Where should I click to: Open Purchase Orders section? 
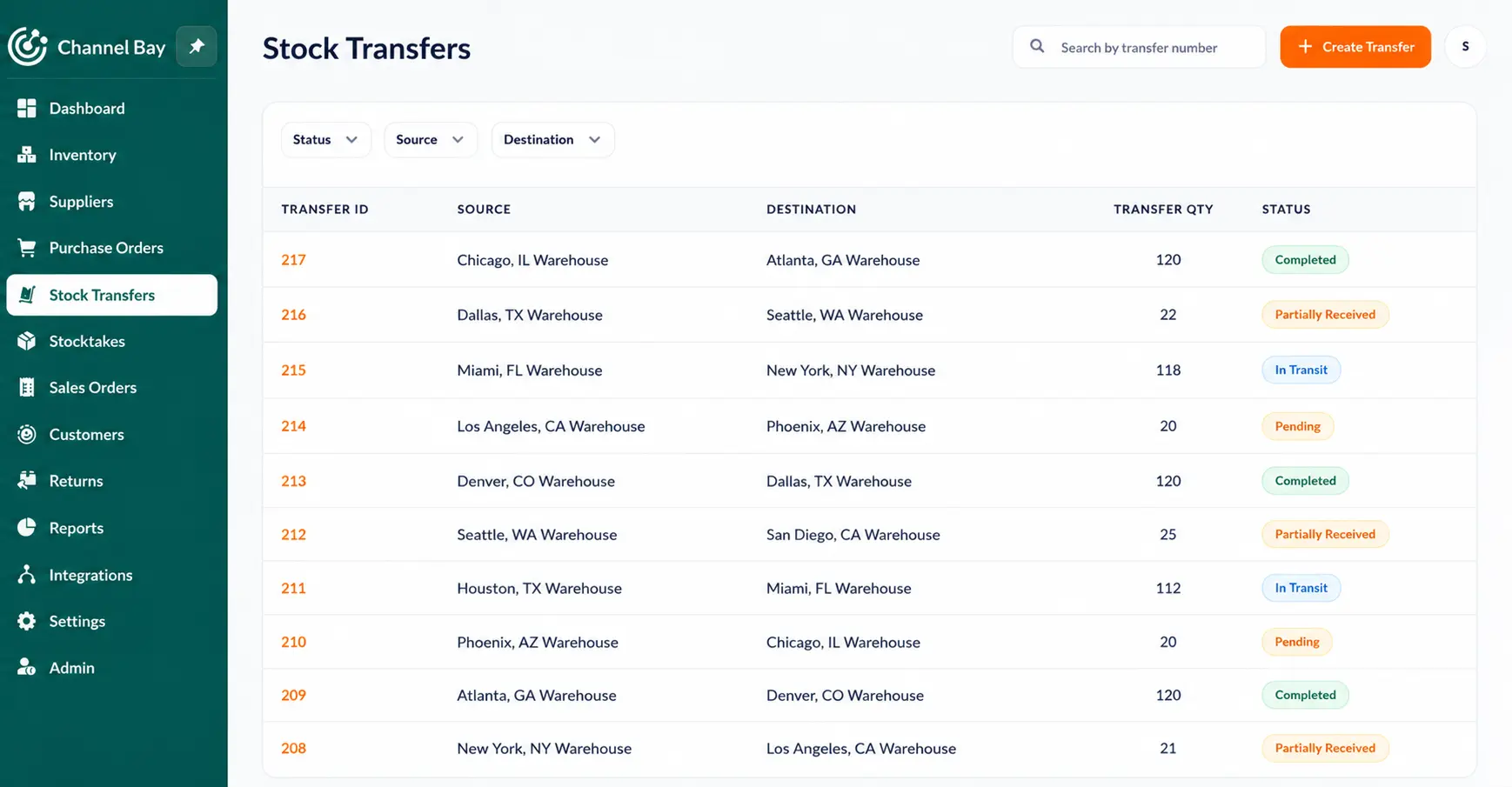[111, 248]
